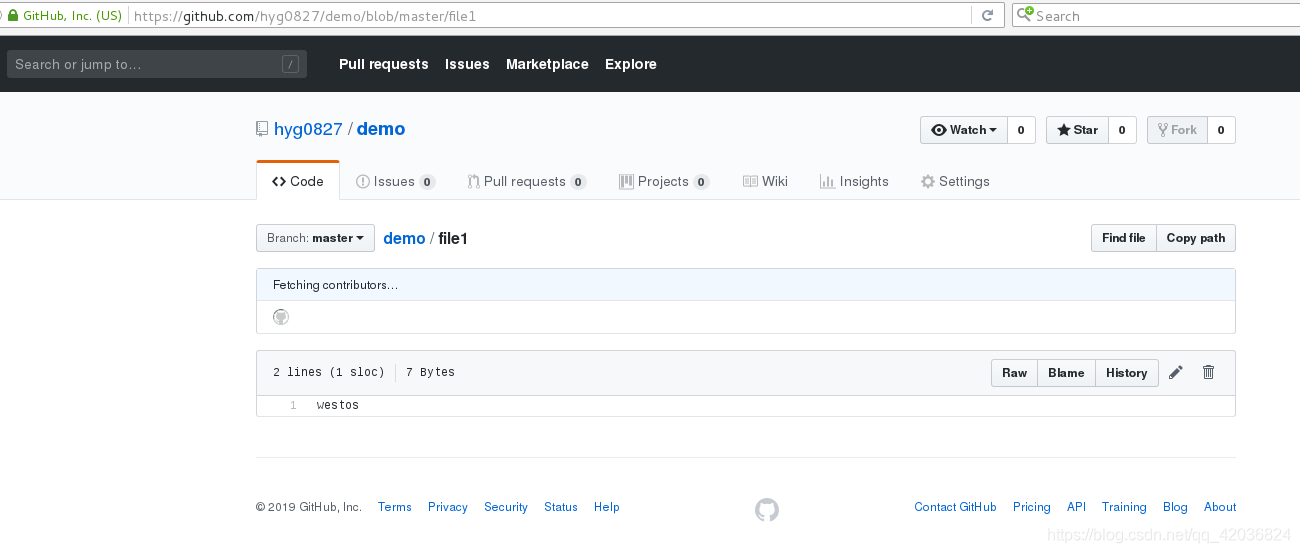Open the Terms footer link
The width and height of the screenshot is (1300, 553).
click(x=395, y=507)
